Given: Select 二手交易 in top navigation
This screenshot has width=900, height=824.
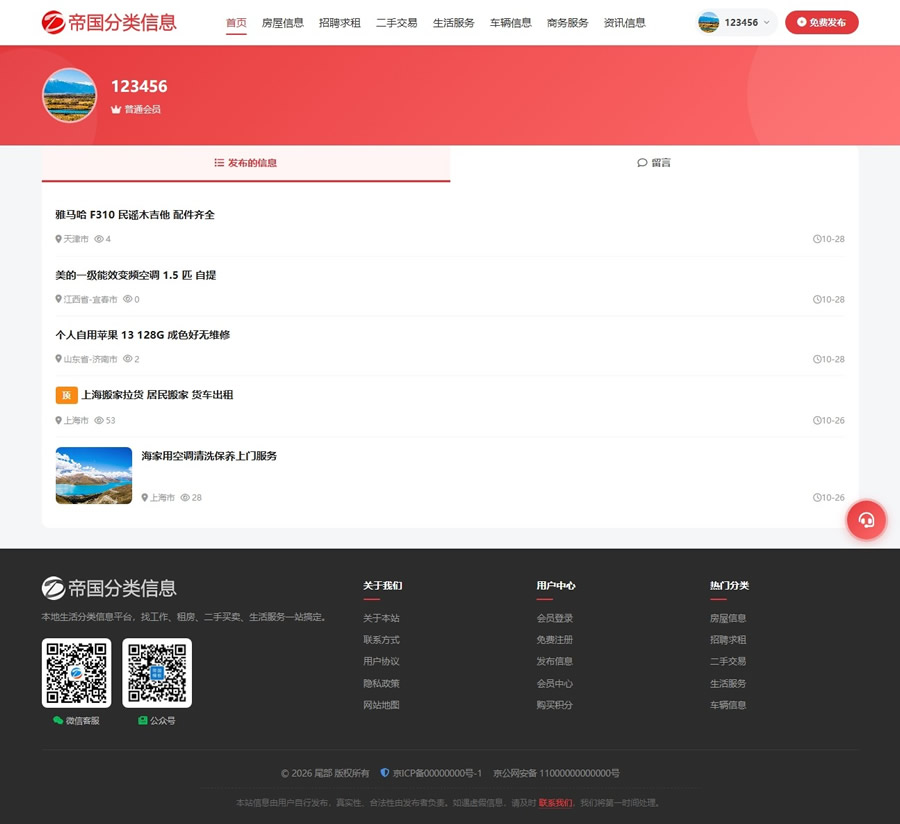Looking at the screenshot, I should (x=397, y=23).
